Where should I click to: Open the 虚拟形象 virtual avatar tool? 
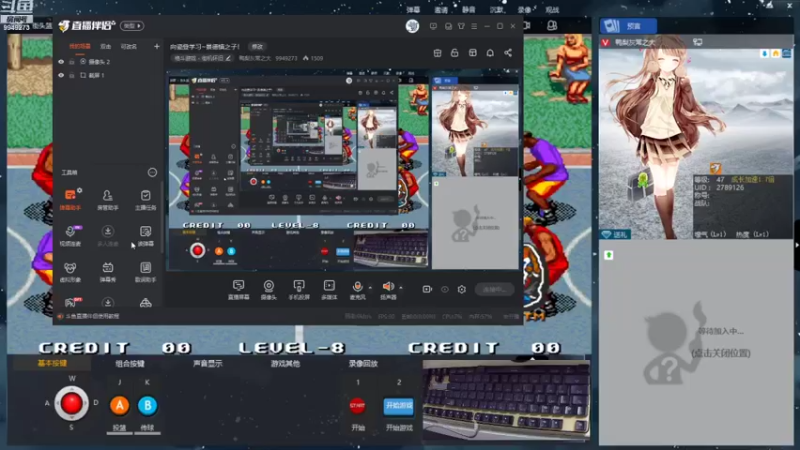[70, 271]
